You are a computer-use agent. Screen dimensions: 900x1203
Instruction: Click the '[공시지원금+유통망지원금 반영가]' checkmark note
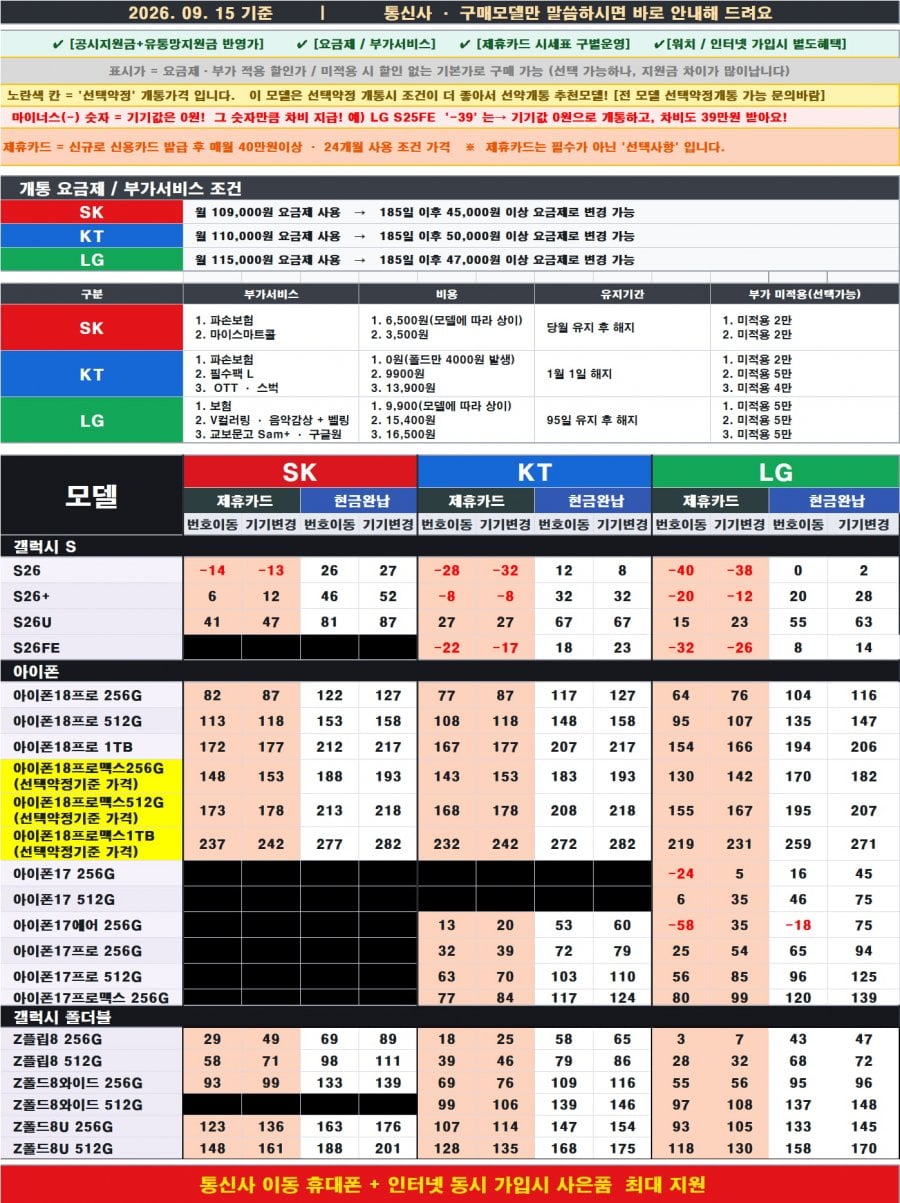click(x=157, y=45)
